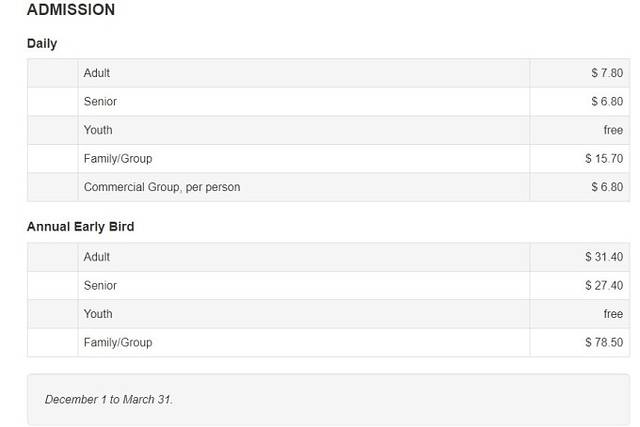Screen dimensions: 640x427
Task: Select the $ 27.40 price cell
Action: pos(603,286)
